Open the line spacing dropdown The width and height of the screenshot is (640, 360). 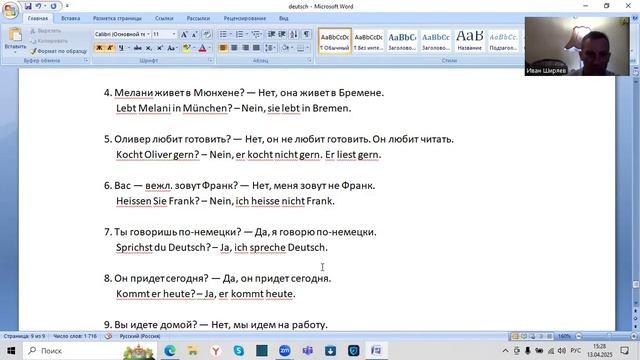270,48
